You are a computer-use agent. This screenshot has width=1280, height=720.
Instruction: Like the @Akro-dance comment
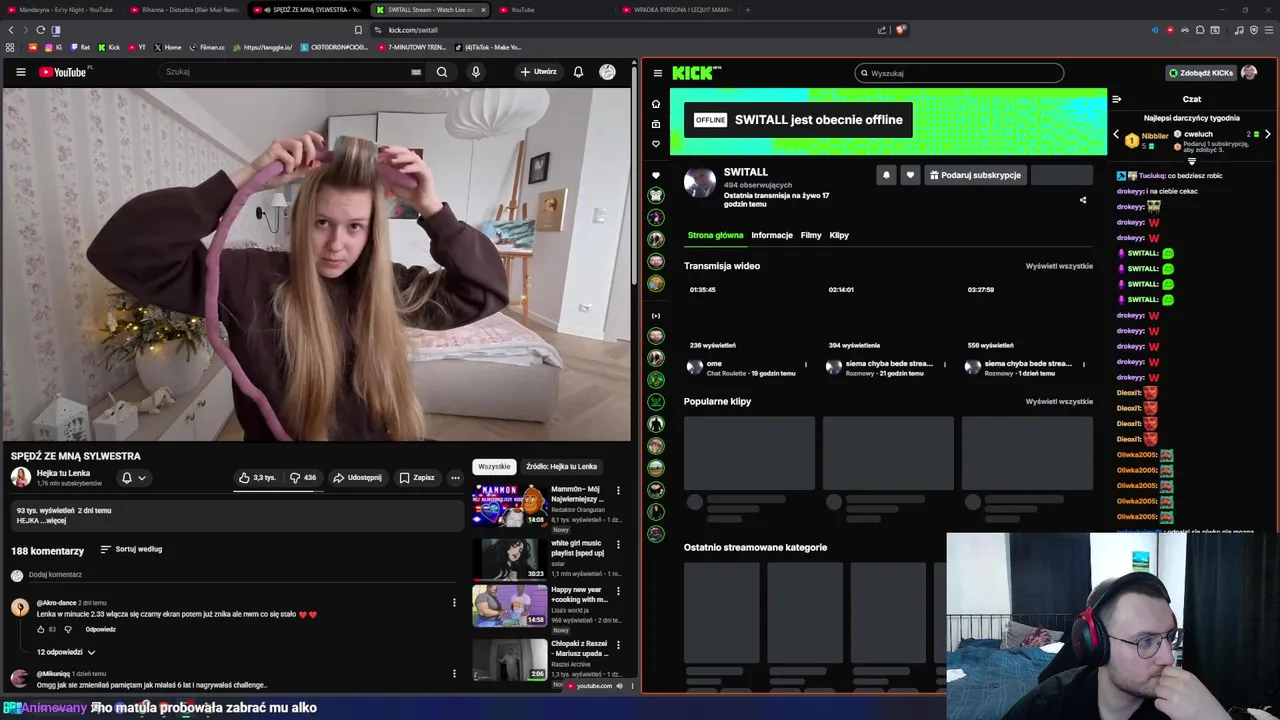(42, 629)
